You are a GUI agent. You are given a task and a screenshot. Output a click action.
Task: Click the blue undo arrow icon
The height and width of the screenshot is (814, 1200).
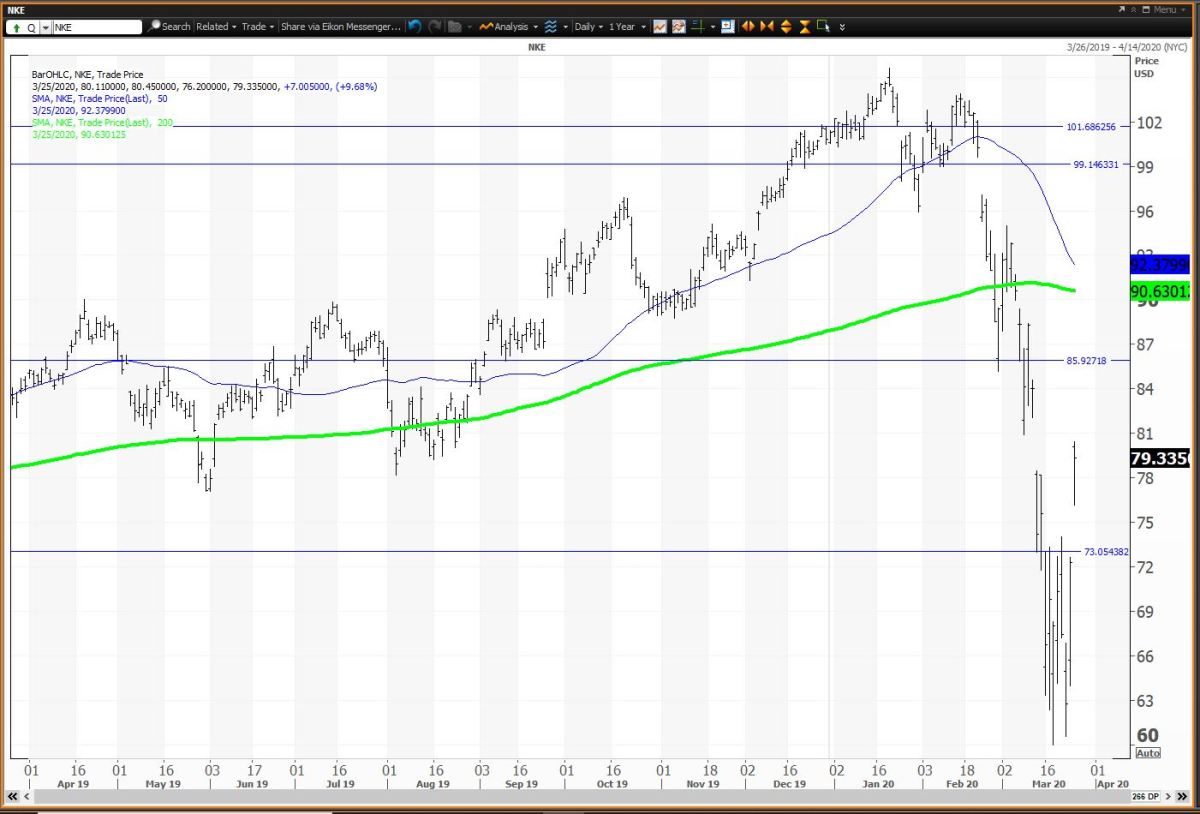pos(415,27)
